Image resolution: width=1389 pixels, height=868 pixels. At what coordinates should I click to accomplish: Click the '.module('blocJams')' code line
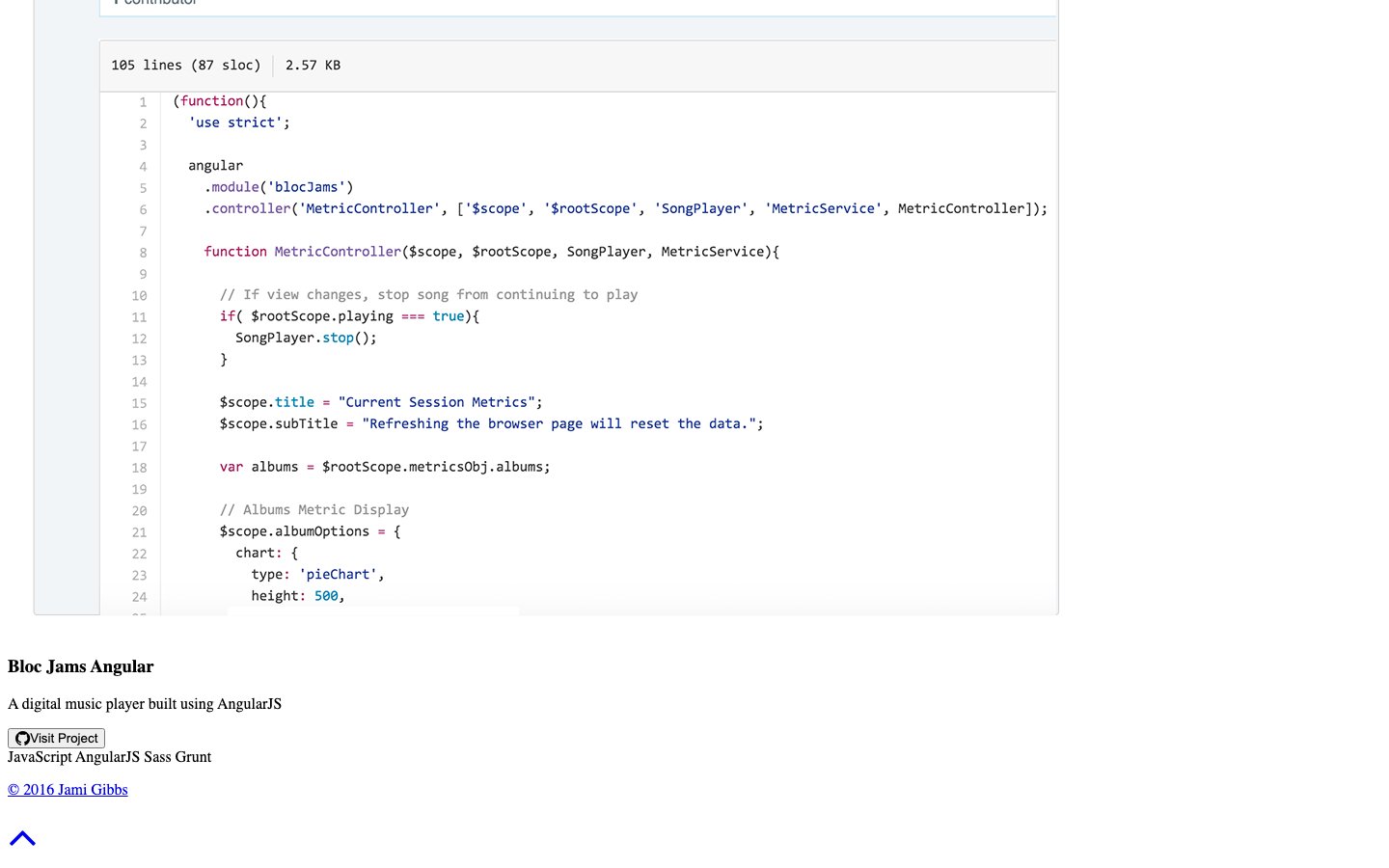(279, 187)
